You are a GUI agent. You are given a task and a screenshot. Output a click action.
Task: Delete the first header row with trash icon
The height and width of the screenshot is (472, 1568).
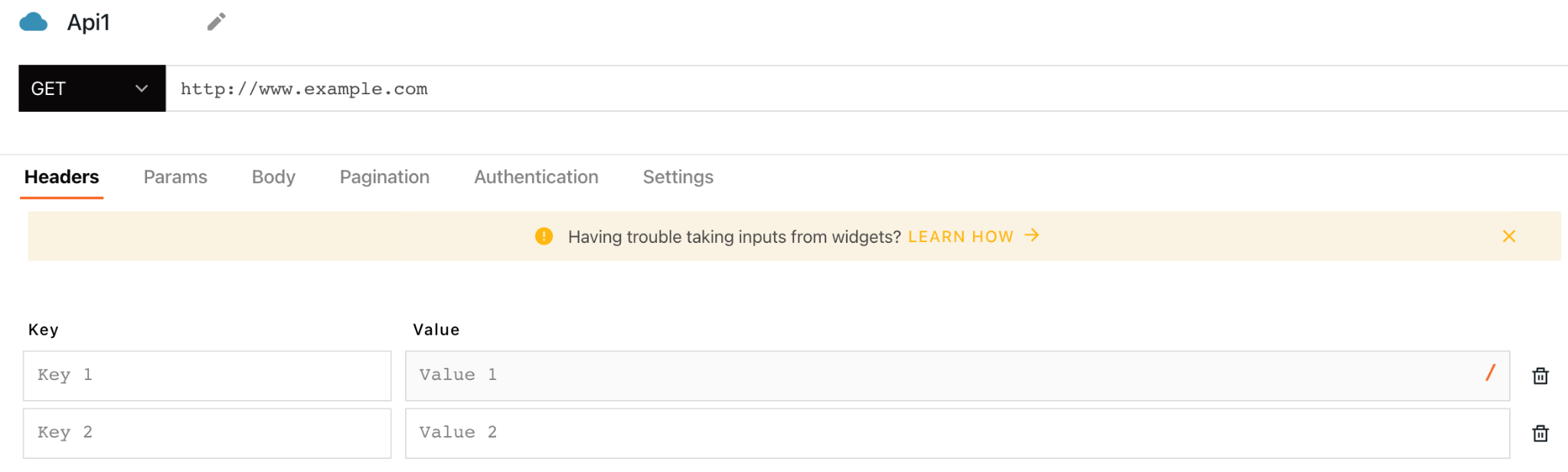1540,375
